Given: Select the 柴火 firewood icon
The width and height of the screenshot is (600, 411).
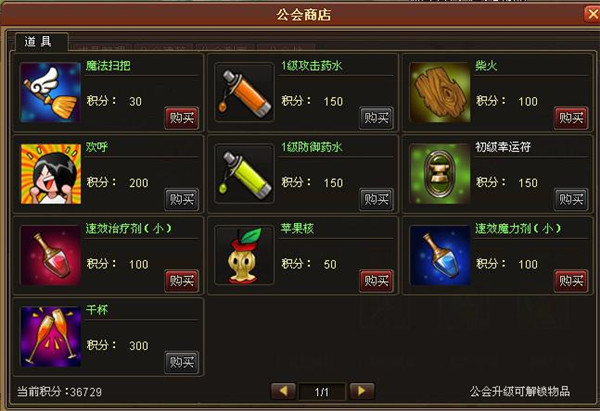Looking at the screenshot, I should (x=440, y=93).
